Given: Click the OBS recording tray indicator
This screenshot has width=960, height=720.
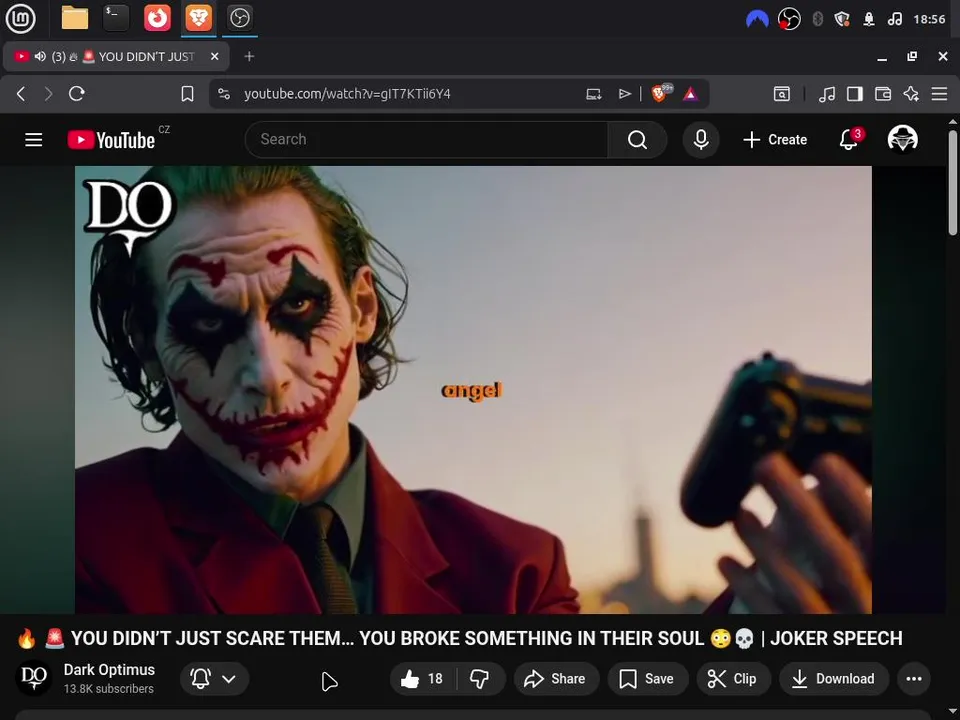Looking at the screenshot, I should 789,19.
